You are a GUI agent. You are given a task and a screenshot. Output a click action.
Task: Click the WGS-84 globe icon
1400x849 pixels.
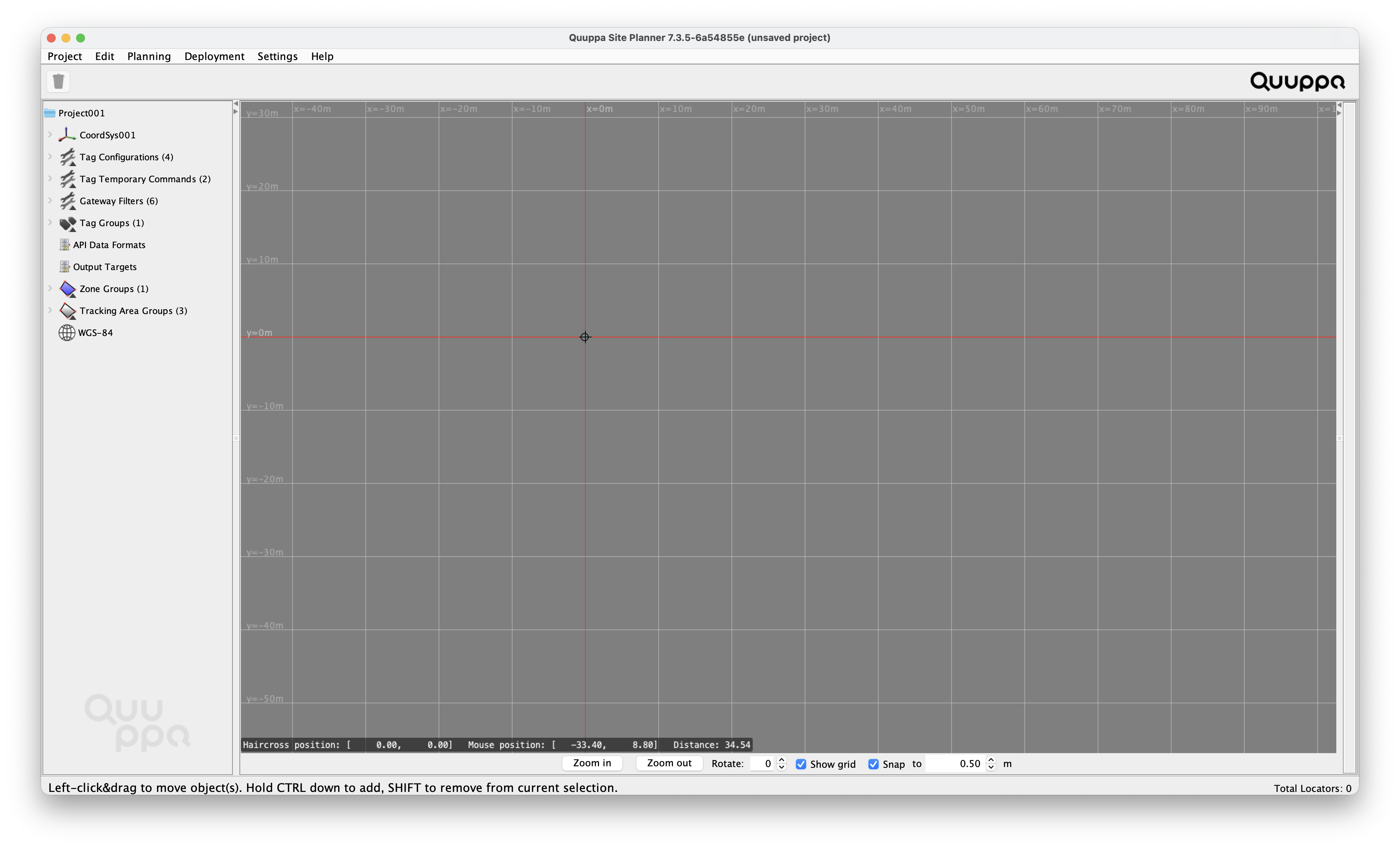[x=67, y=333]
